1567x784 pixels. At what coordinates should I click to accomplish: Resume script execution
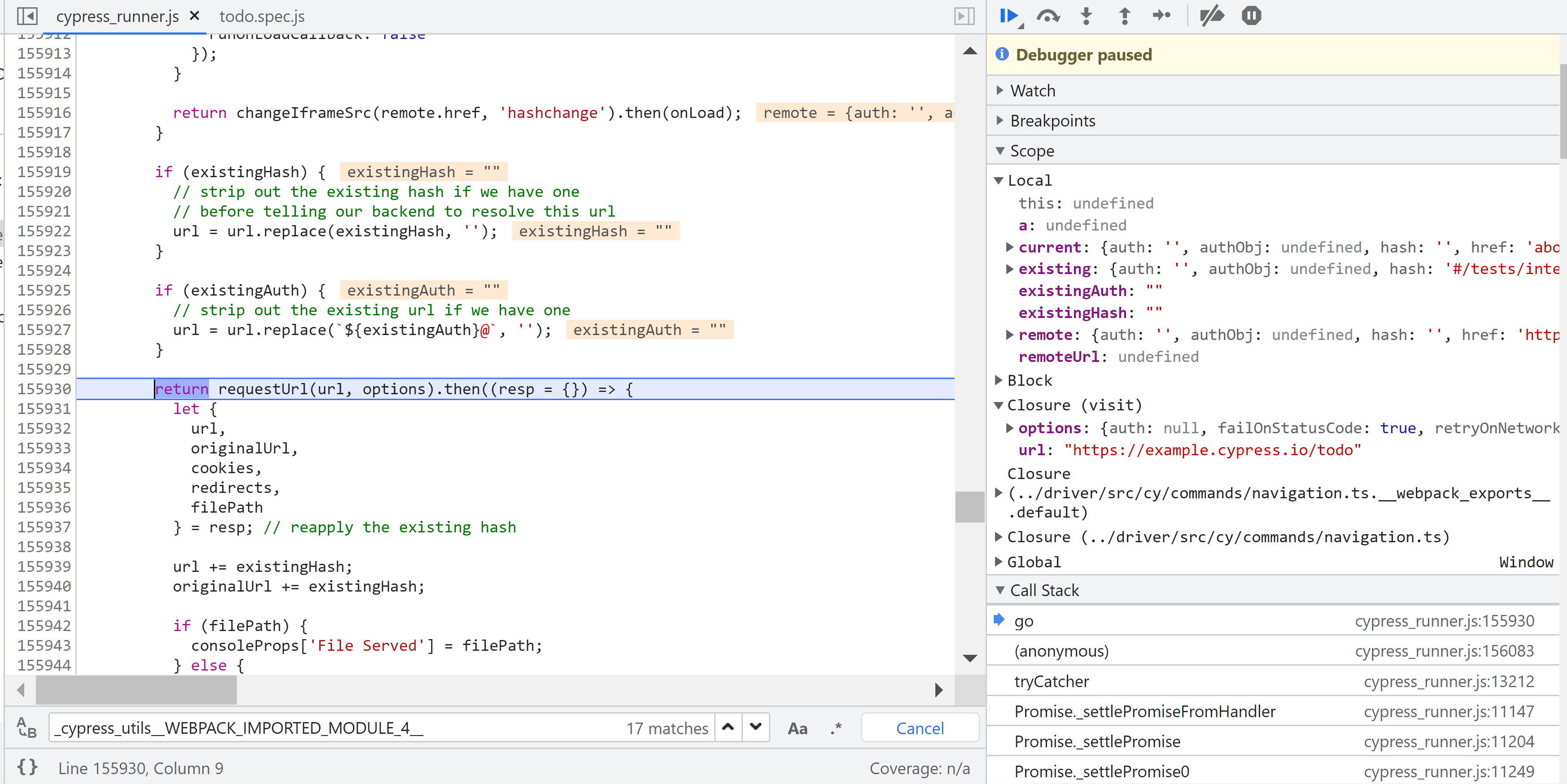[1008, 16]
